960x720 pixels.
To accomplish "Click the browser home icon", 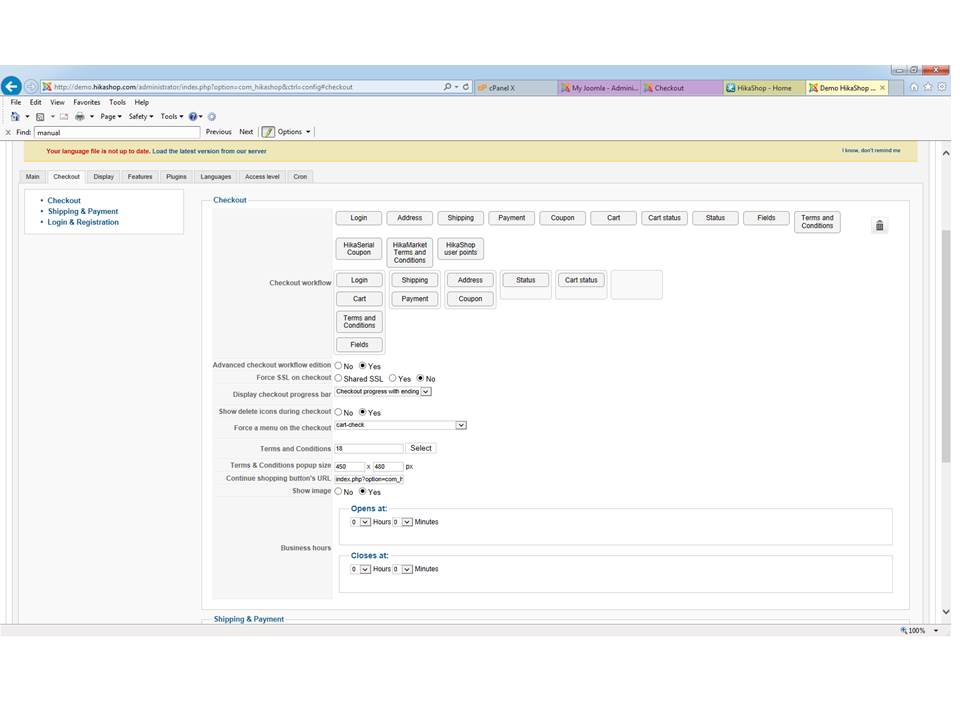I will (913, 87).
